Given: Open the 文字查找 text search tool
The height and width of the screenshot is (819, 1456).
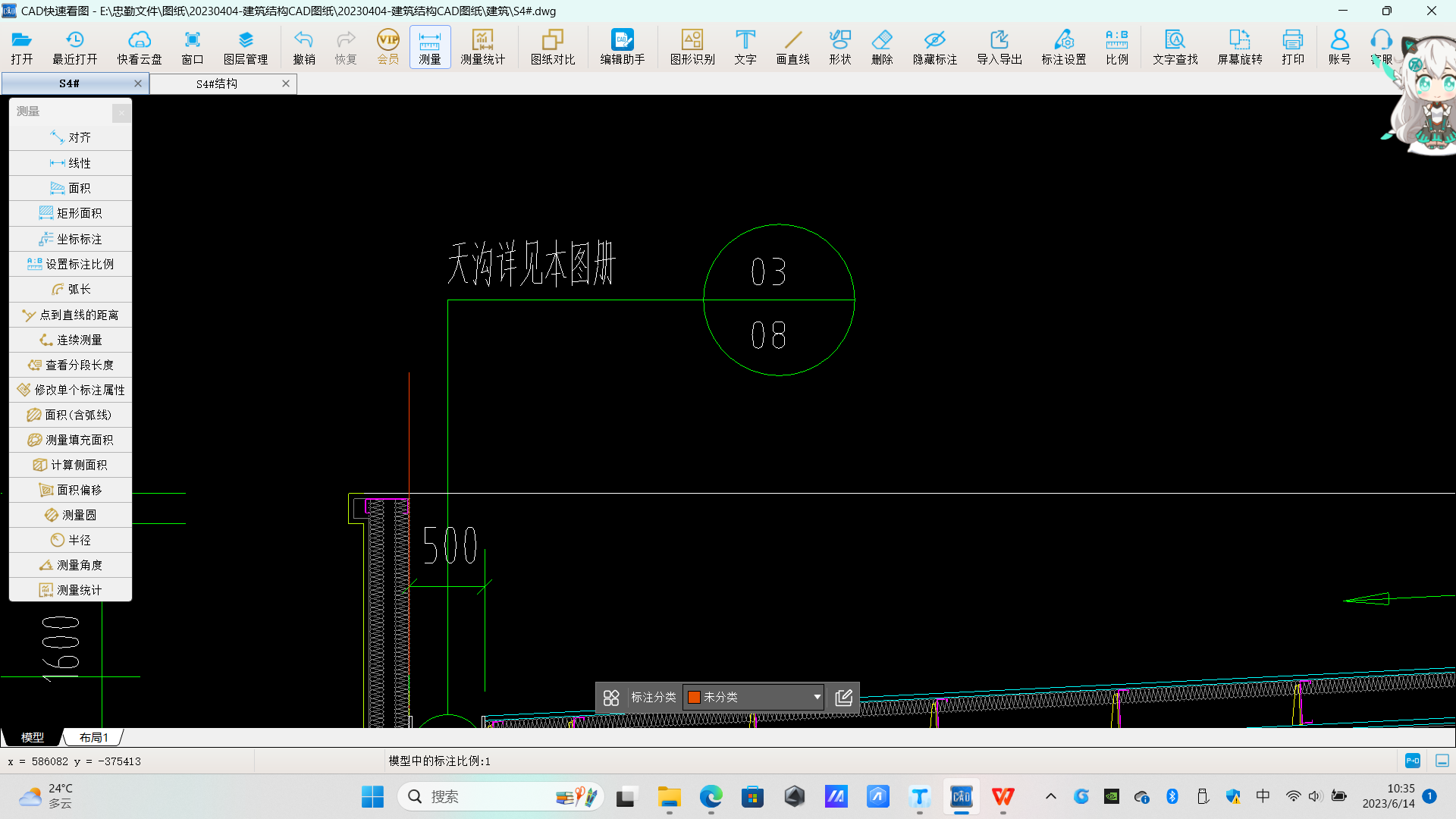Looking at the screenshot, I should 1175,47.
